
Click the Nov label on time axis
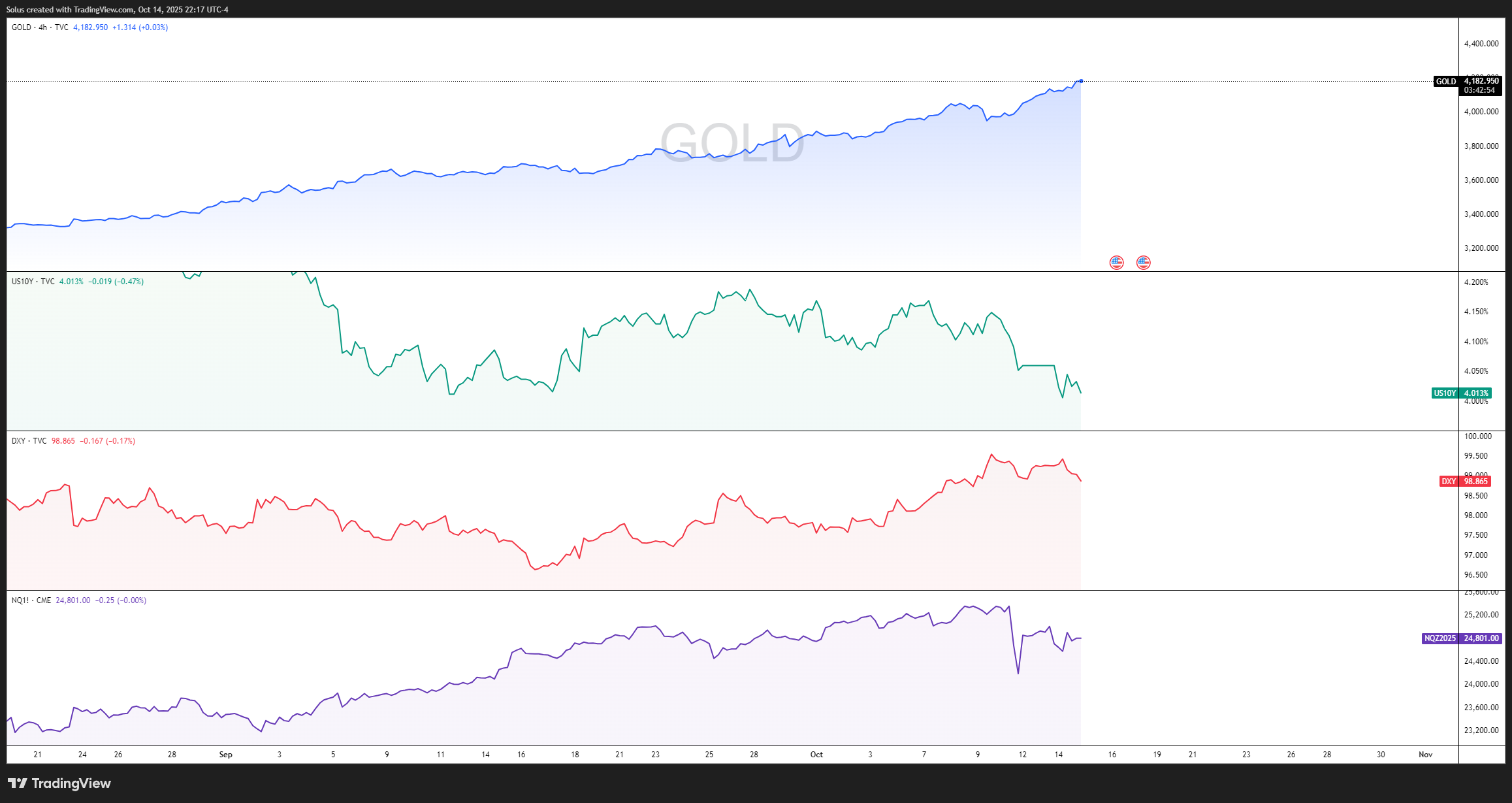(1425, 755)
